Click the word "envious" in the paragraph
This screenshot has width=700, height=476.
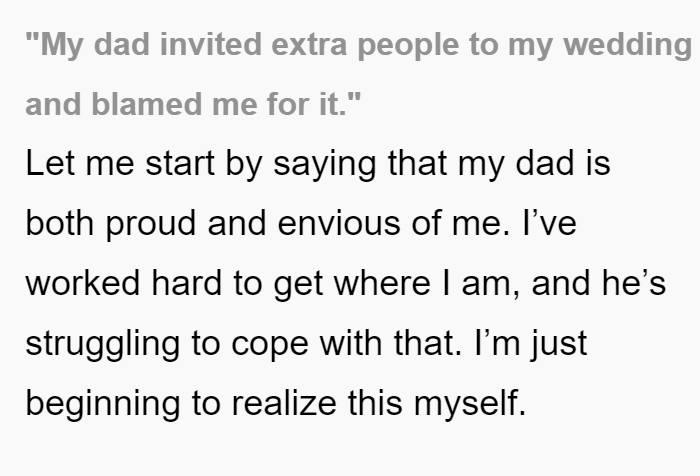339,223
